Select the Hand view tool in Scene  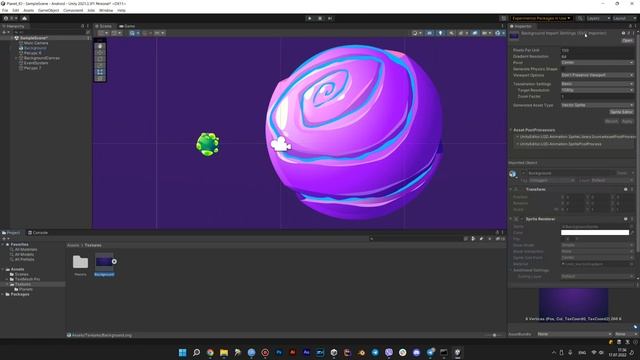pos(100,46)
